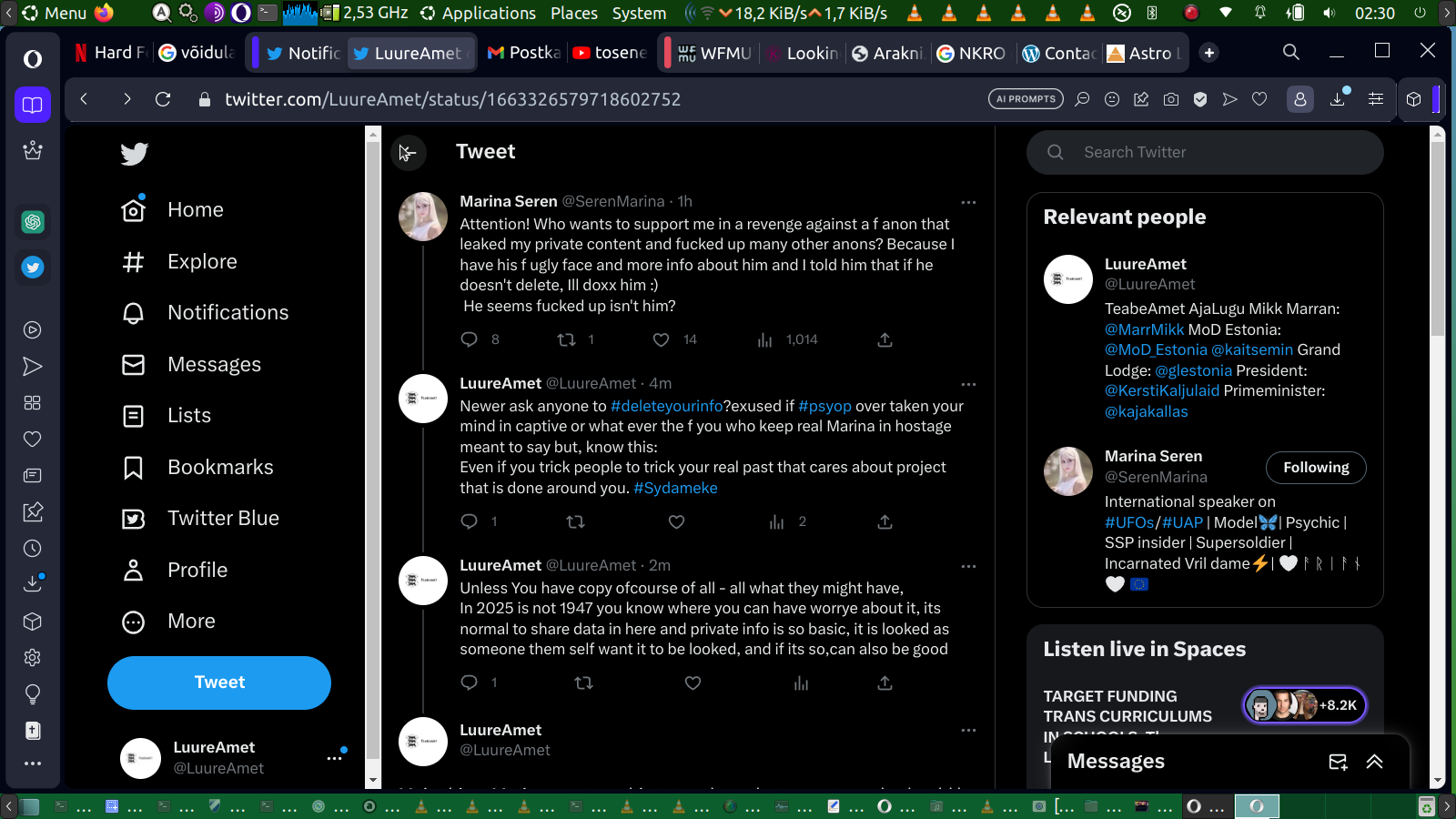Open Profile in Twitter sidebar
This screenshot has width=1456, height=819.
pyautogui.click(x=175, y=571)
